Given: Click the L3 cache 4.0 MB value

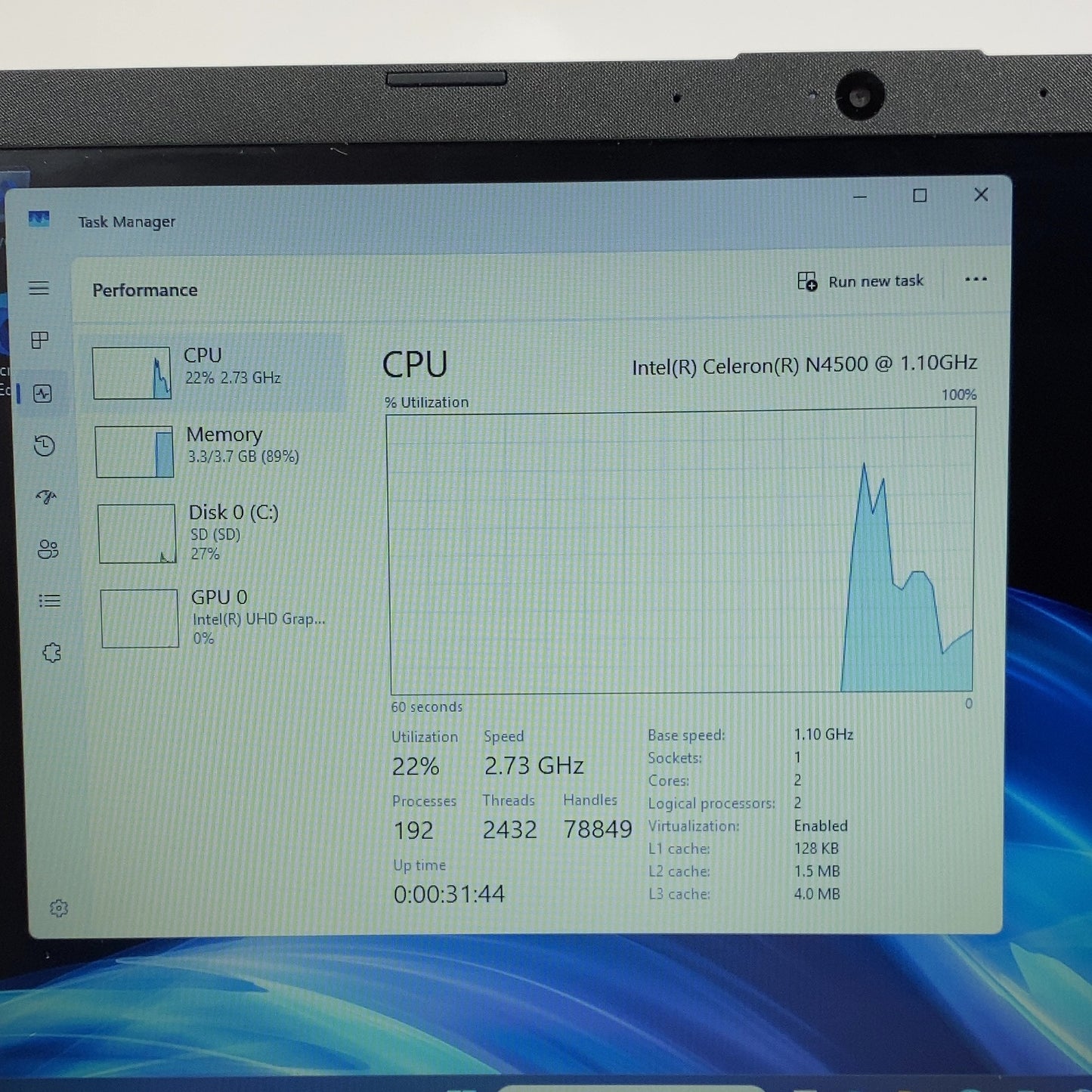Looking at the screenshot, I should click(817, 894).
